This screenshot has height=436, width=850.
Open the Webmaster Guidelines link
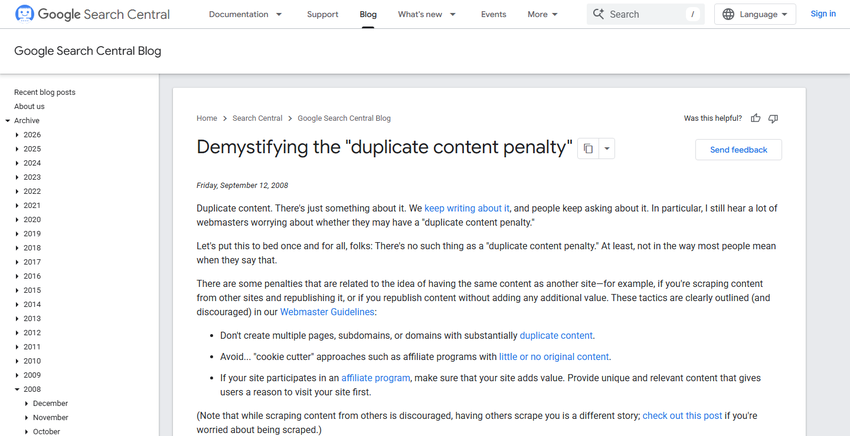point(327,312)
